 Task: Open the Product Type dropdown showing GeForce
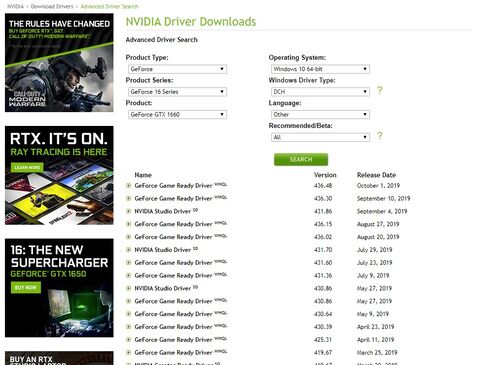coord(177,69)
